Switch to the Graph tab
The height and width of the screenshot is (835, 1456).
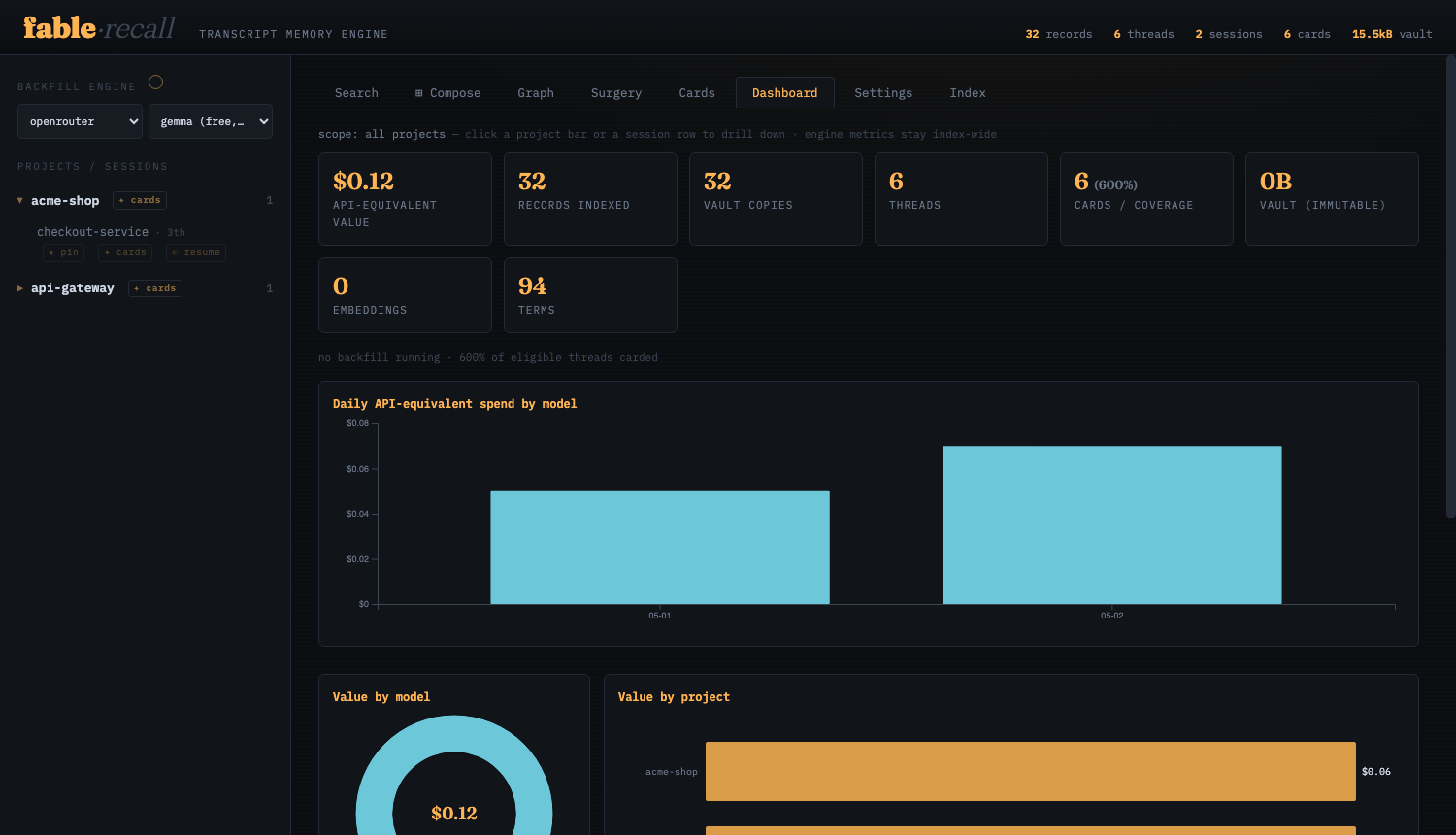pos(536,93)
